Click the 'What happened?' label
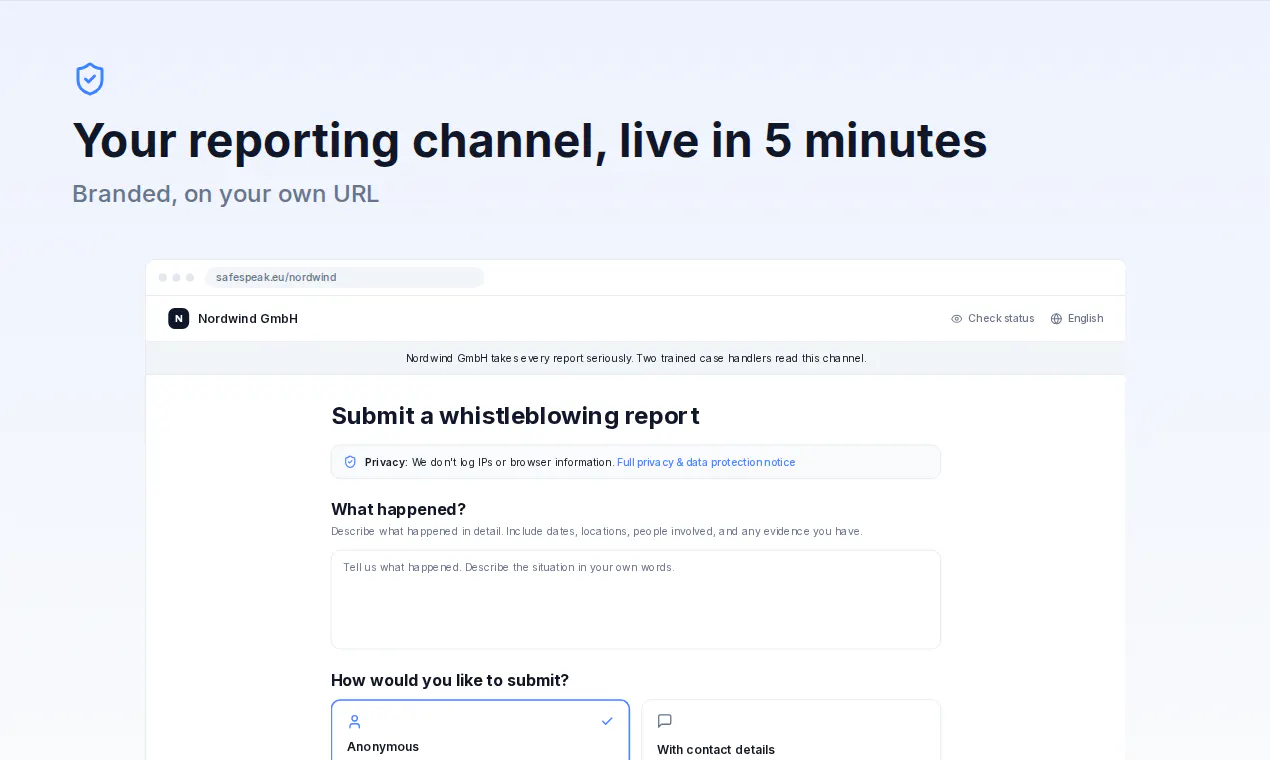This screenshot has width=1270, height=760. click(398, 509)
